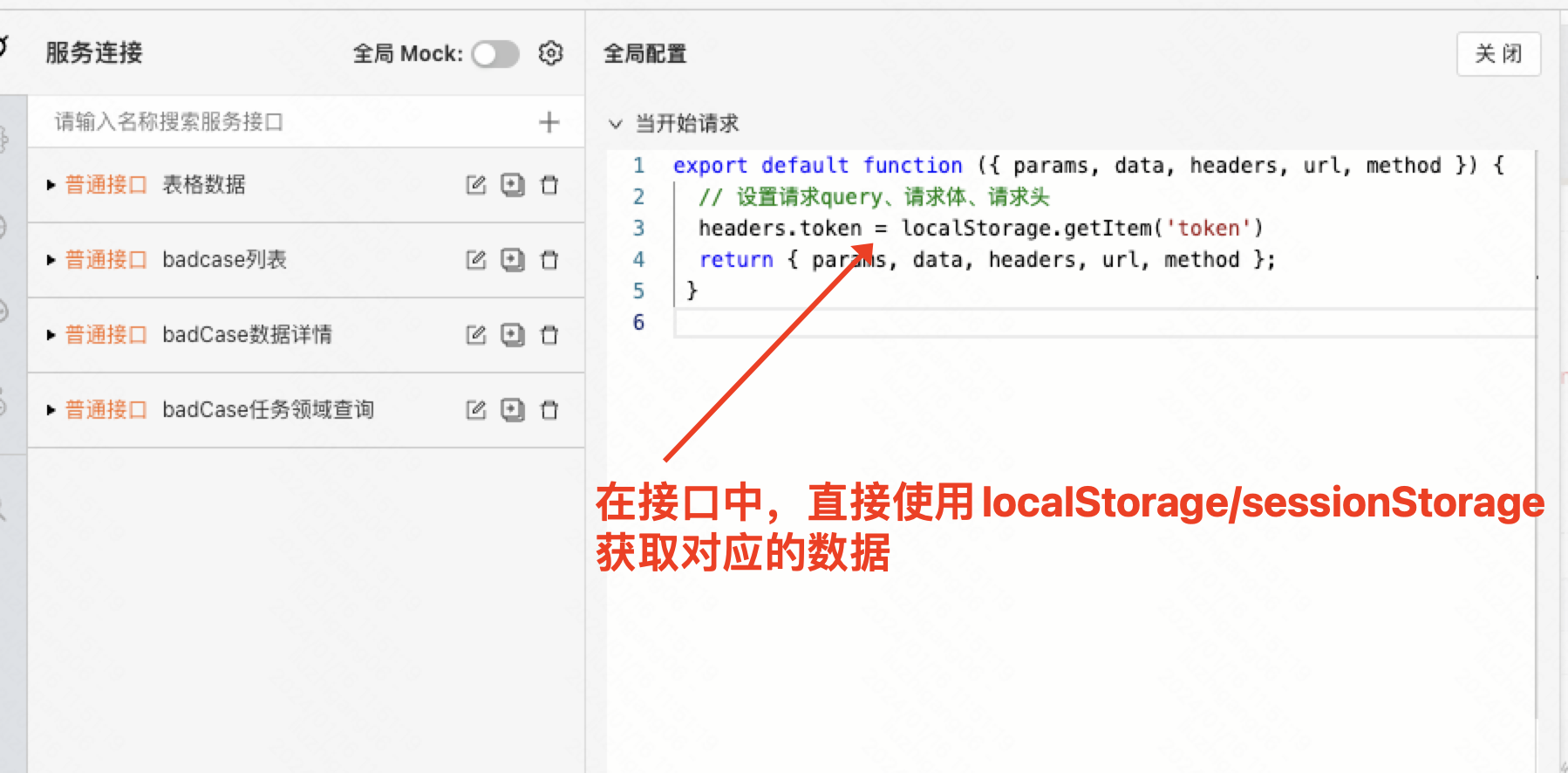
Task: Select the badCase任务领域查询 interface name
Action: click(268, 410)
